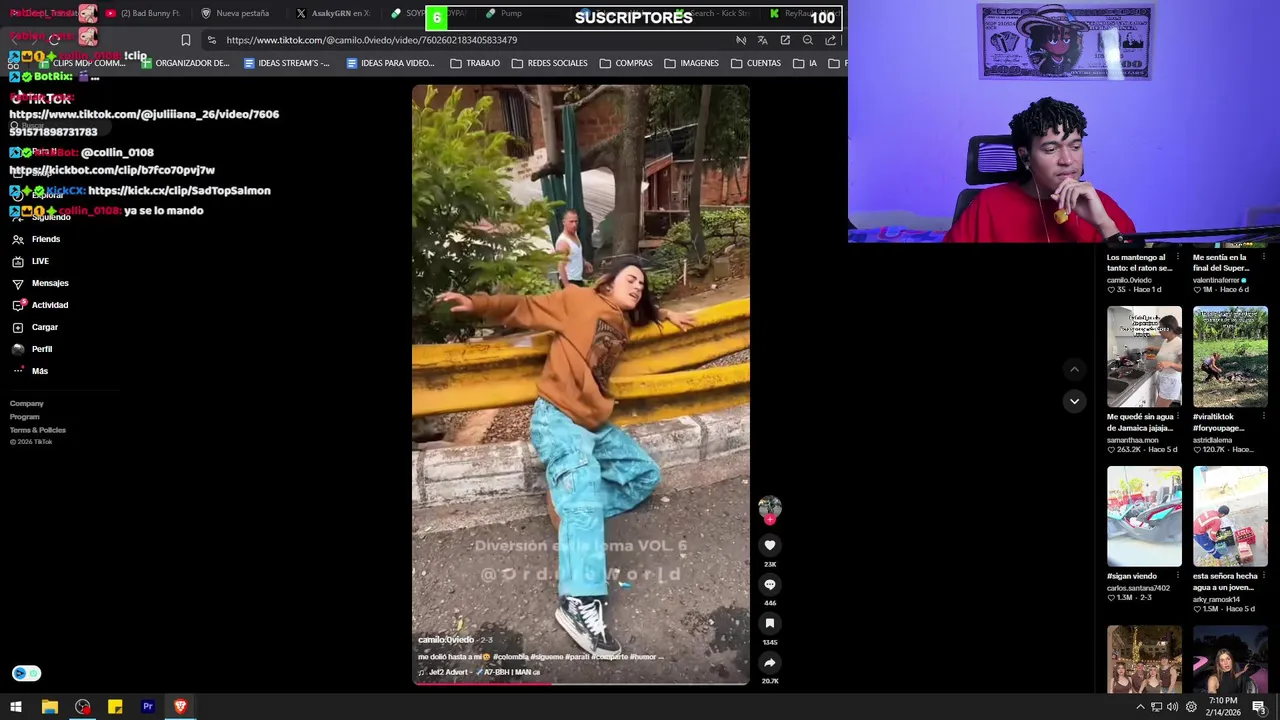Switch to the Nueva pestaña tab
1280x720 pixels.
tap(235, 13)
